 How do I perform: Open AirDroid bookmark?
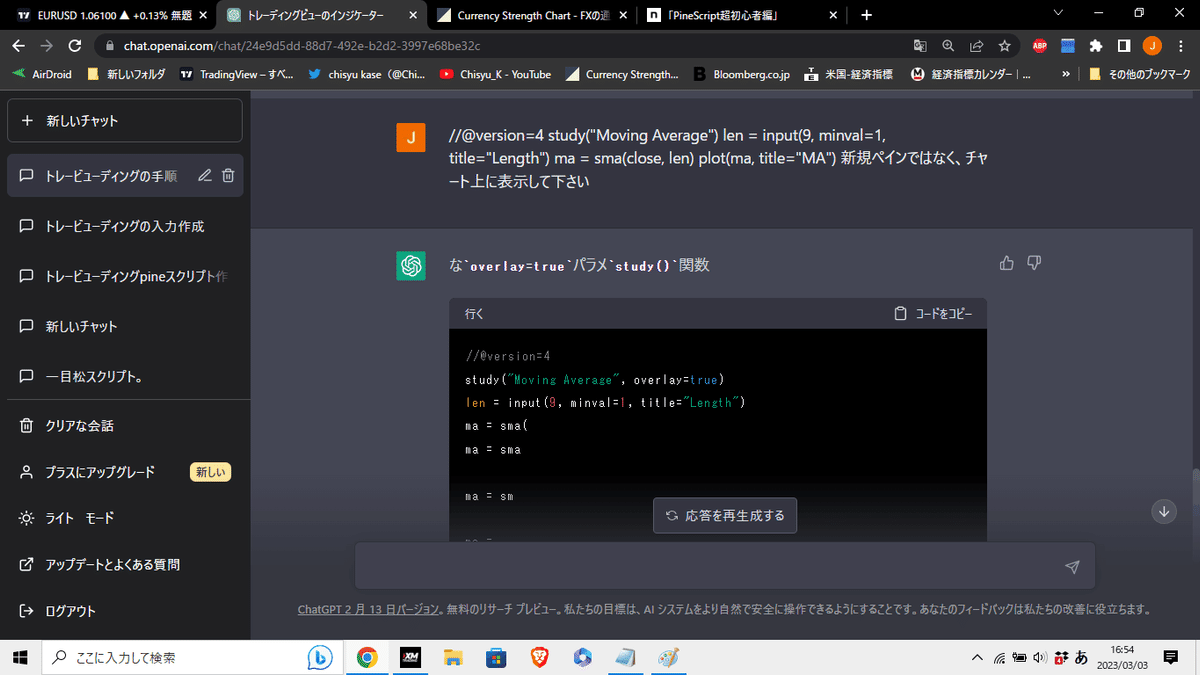point(42,74)
